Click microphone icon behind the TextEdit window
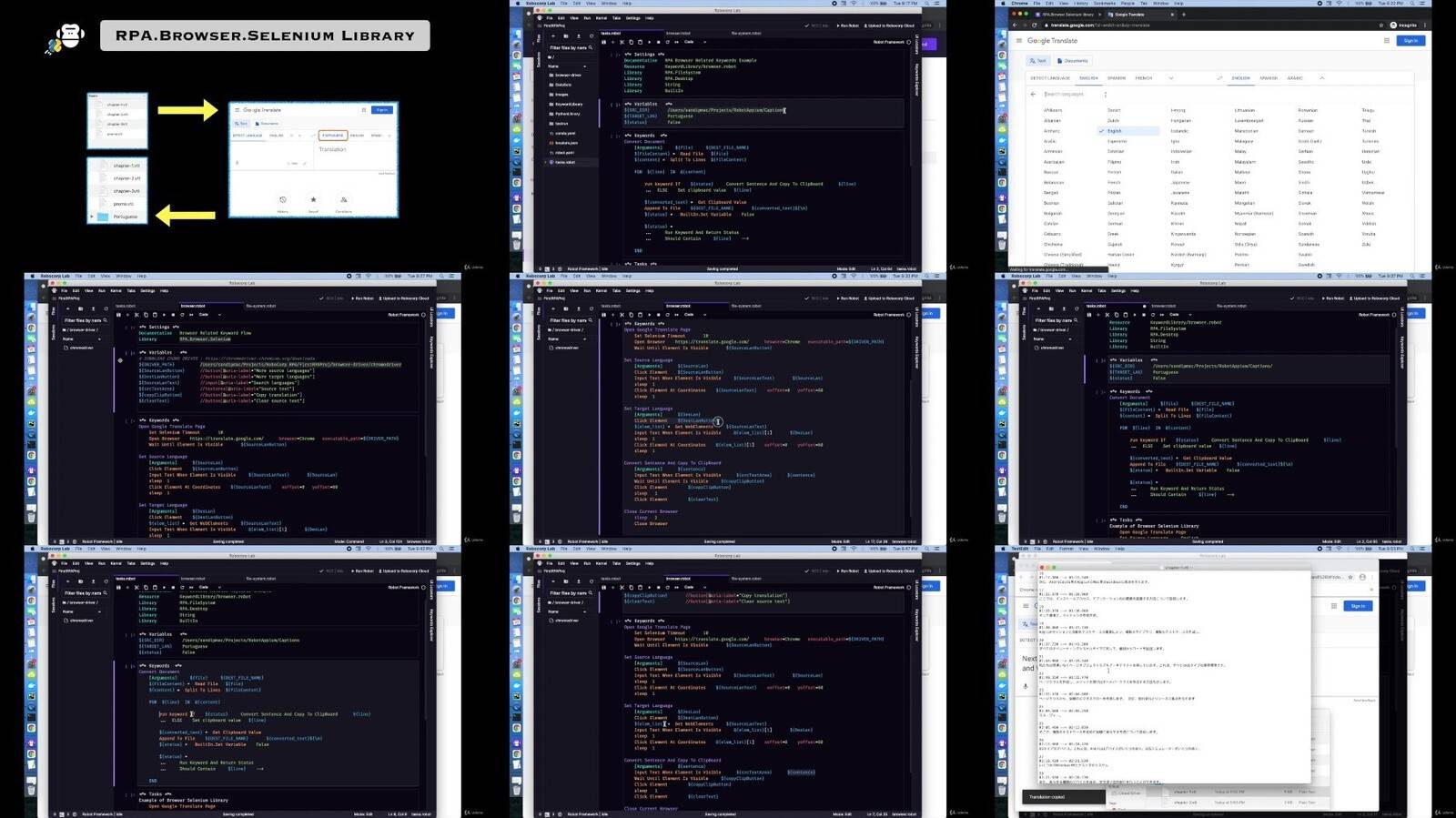The height and width of the screenshot is (818, 1456). pyautogui.click(x=1025, y=686)
